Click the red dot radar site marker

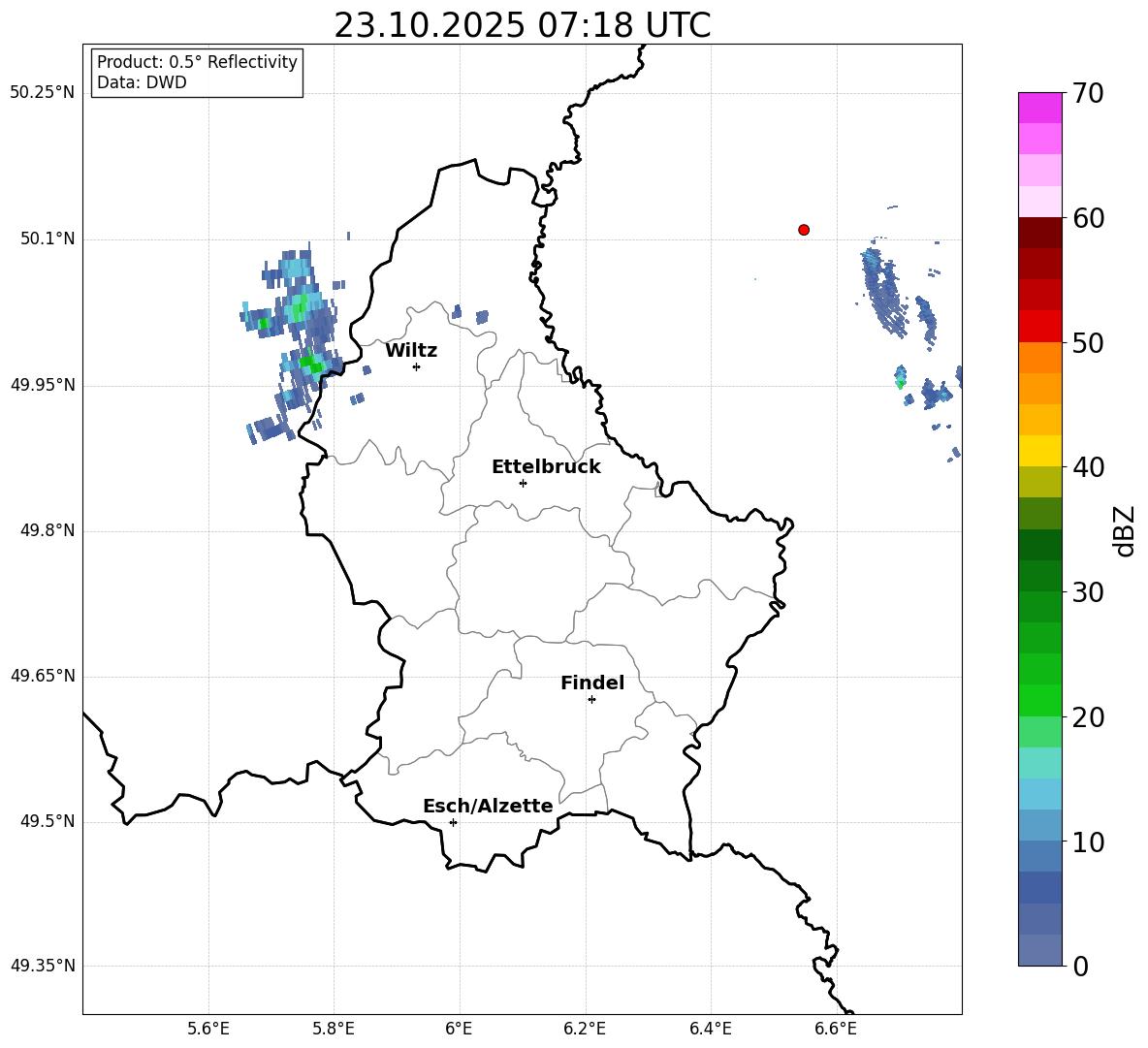click(804, 230)
